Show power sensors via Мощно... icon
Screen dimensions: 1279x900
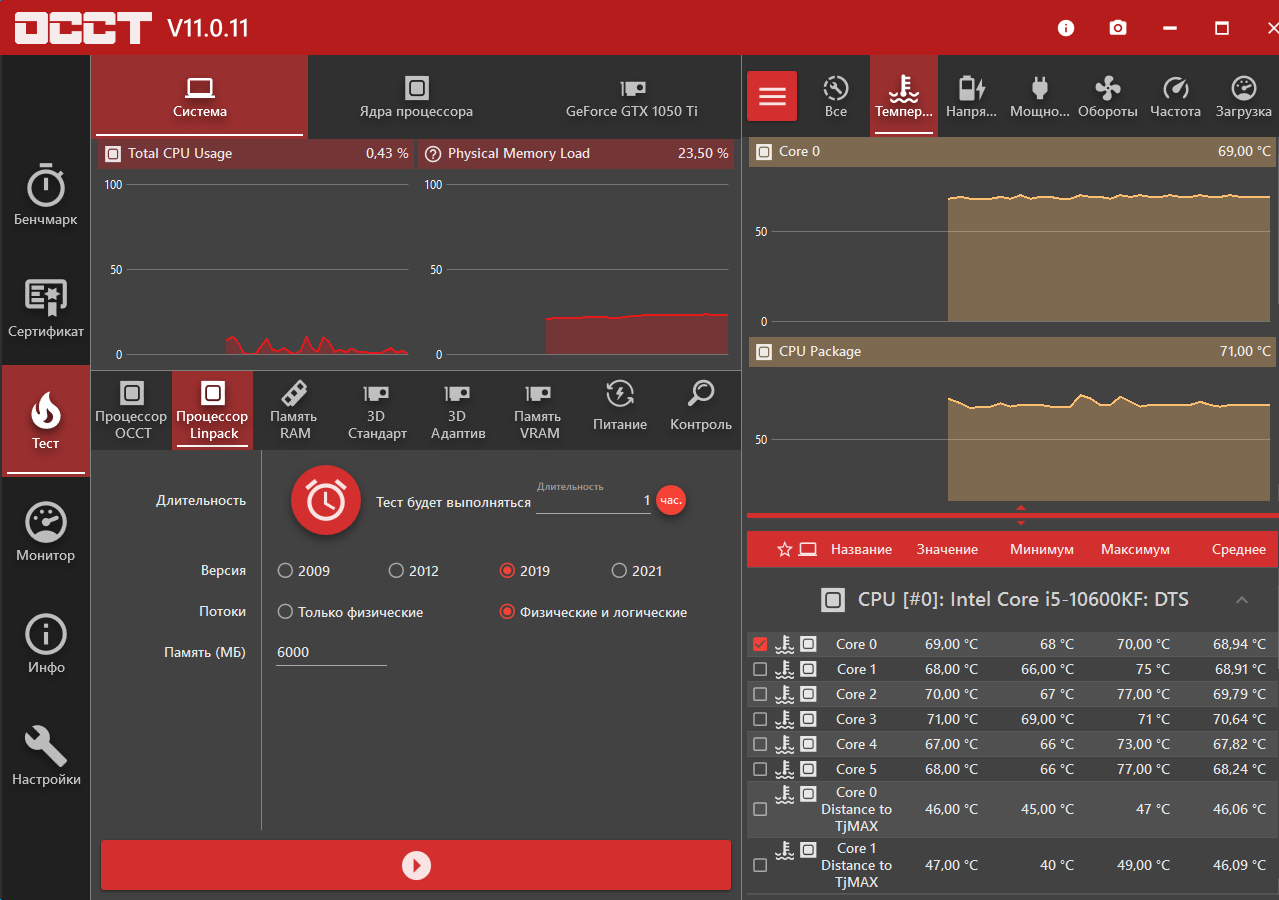pyautogui.click(x=1039, y=97)
